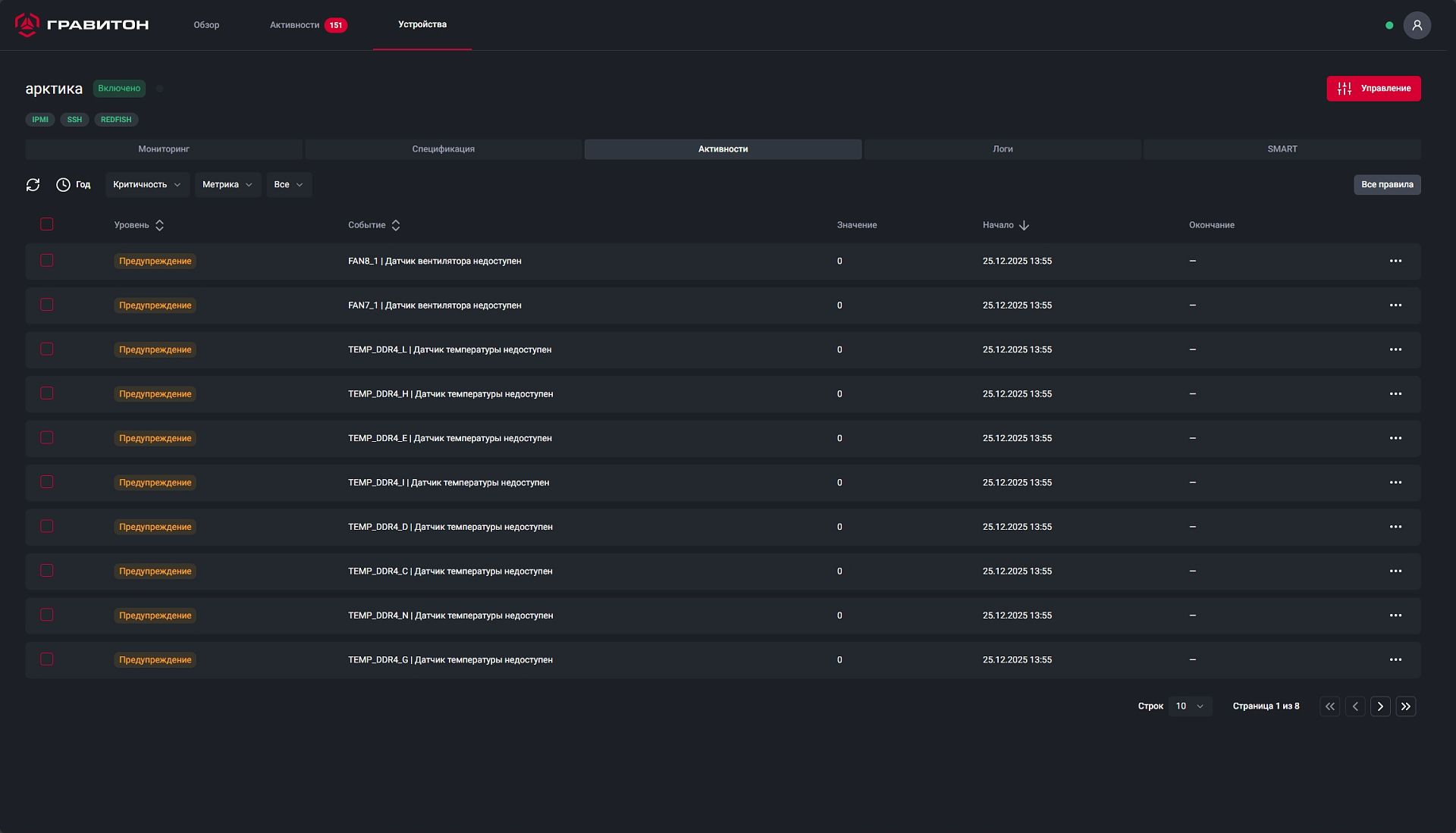Toggle the select-all header checkbox
1456x833 pixels.
click(47, 224)
